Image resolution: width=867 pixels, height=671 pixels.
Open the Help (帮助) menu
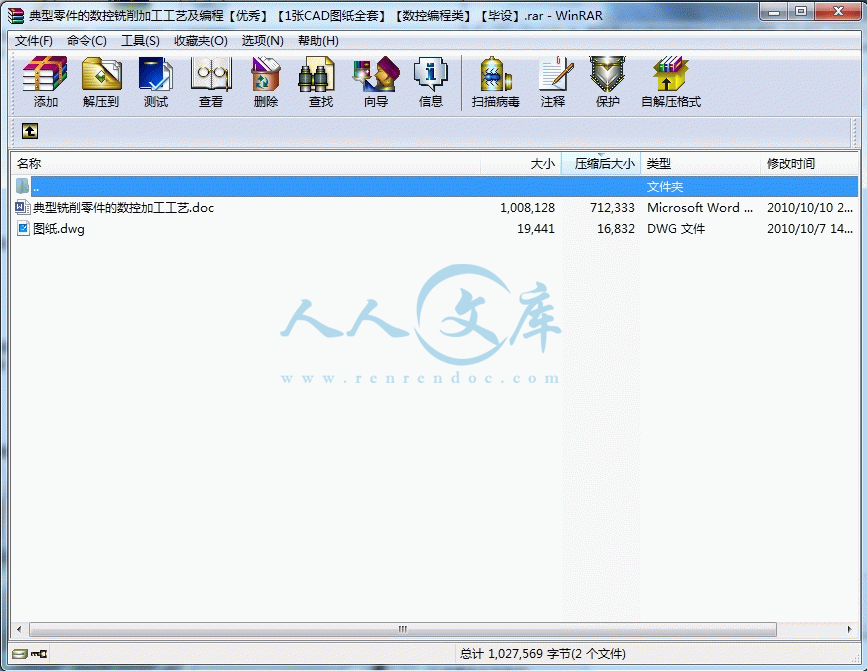pyautogui.click(x=318, y=41)
